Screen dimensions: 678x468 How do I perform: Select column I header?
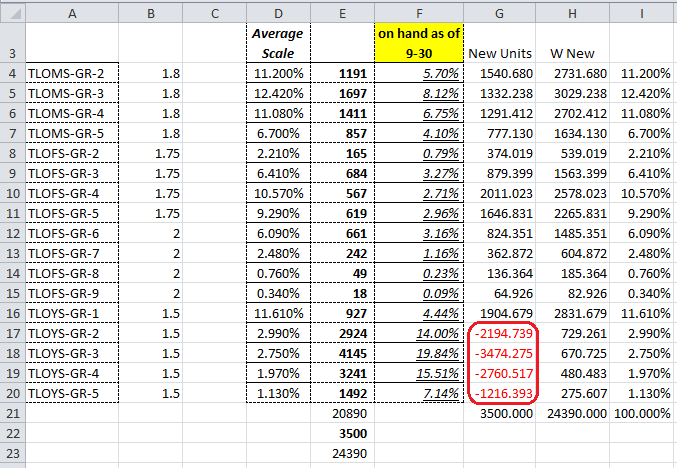tap(642, 14)
